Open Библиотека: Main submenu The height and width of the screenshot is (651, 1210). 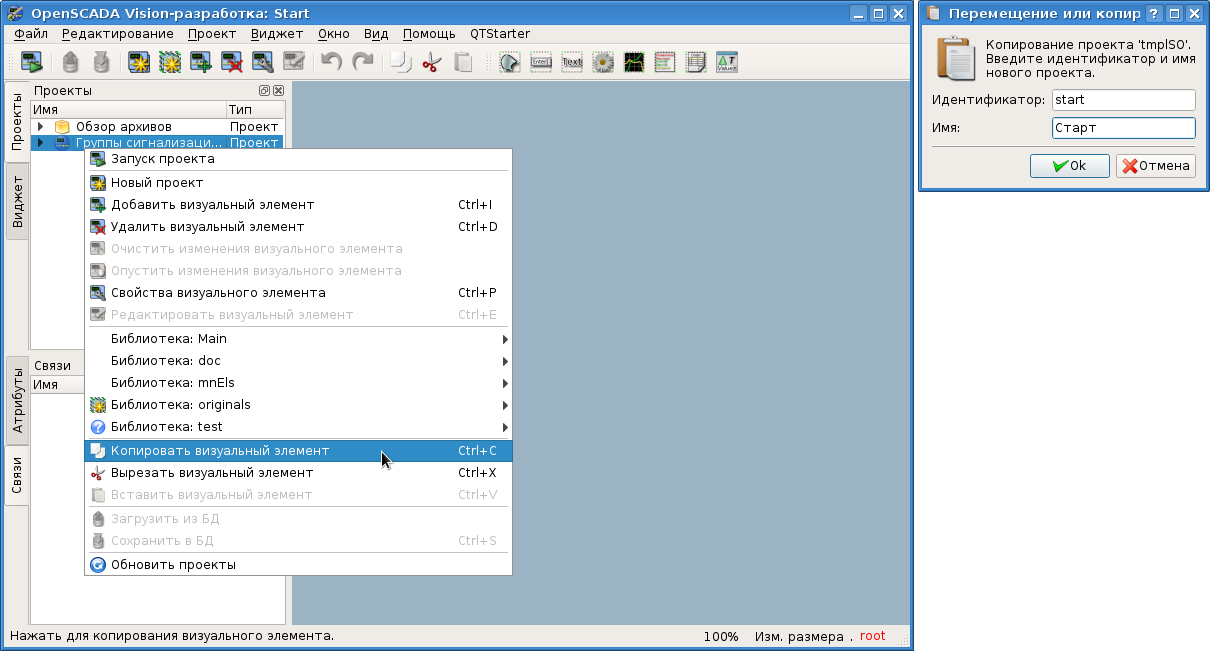click(298, 338)
